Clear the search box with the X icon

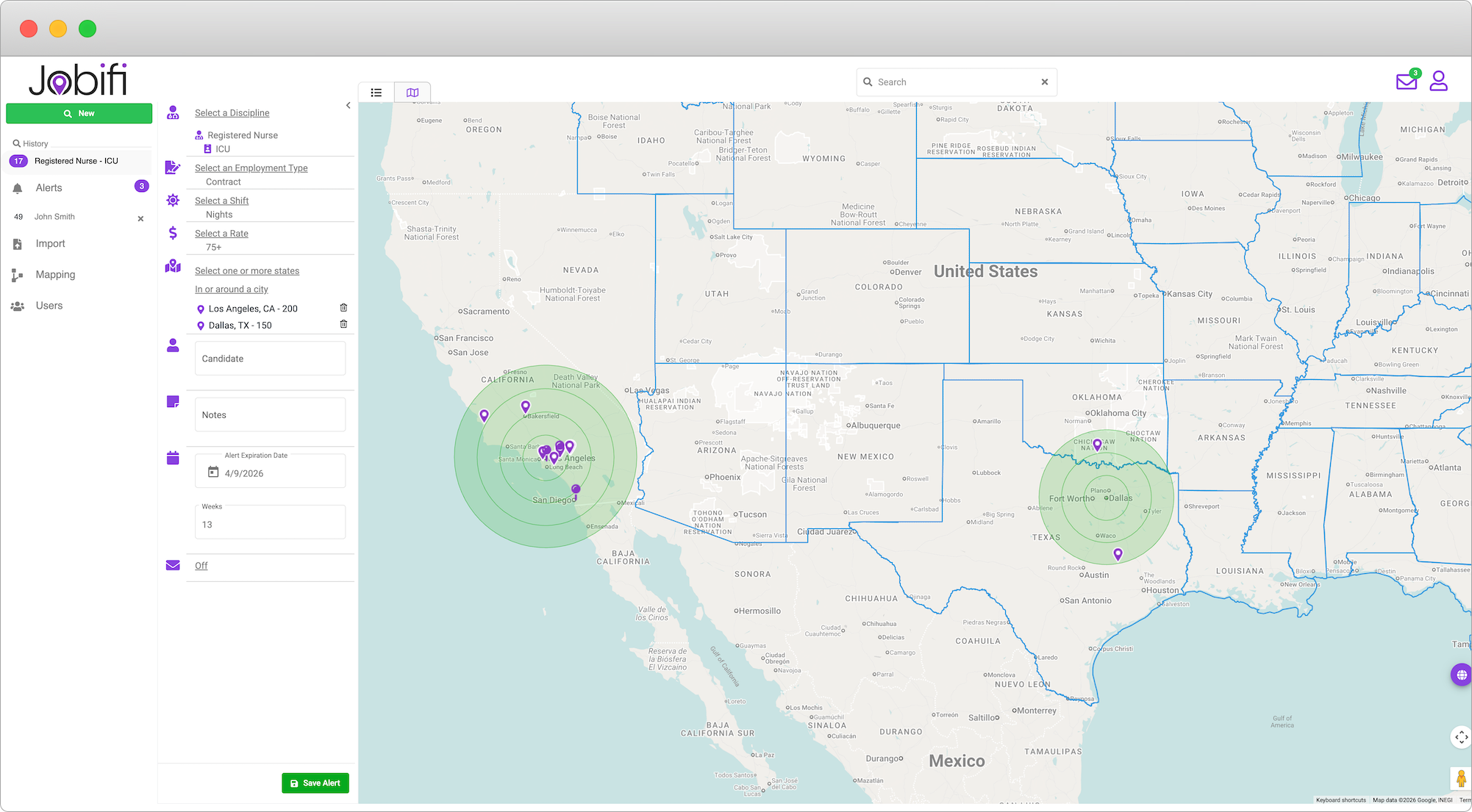(1044, 82)
